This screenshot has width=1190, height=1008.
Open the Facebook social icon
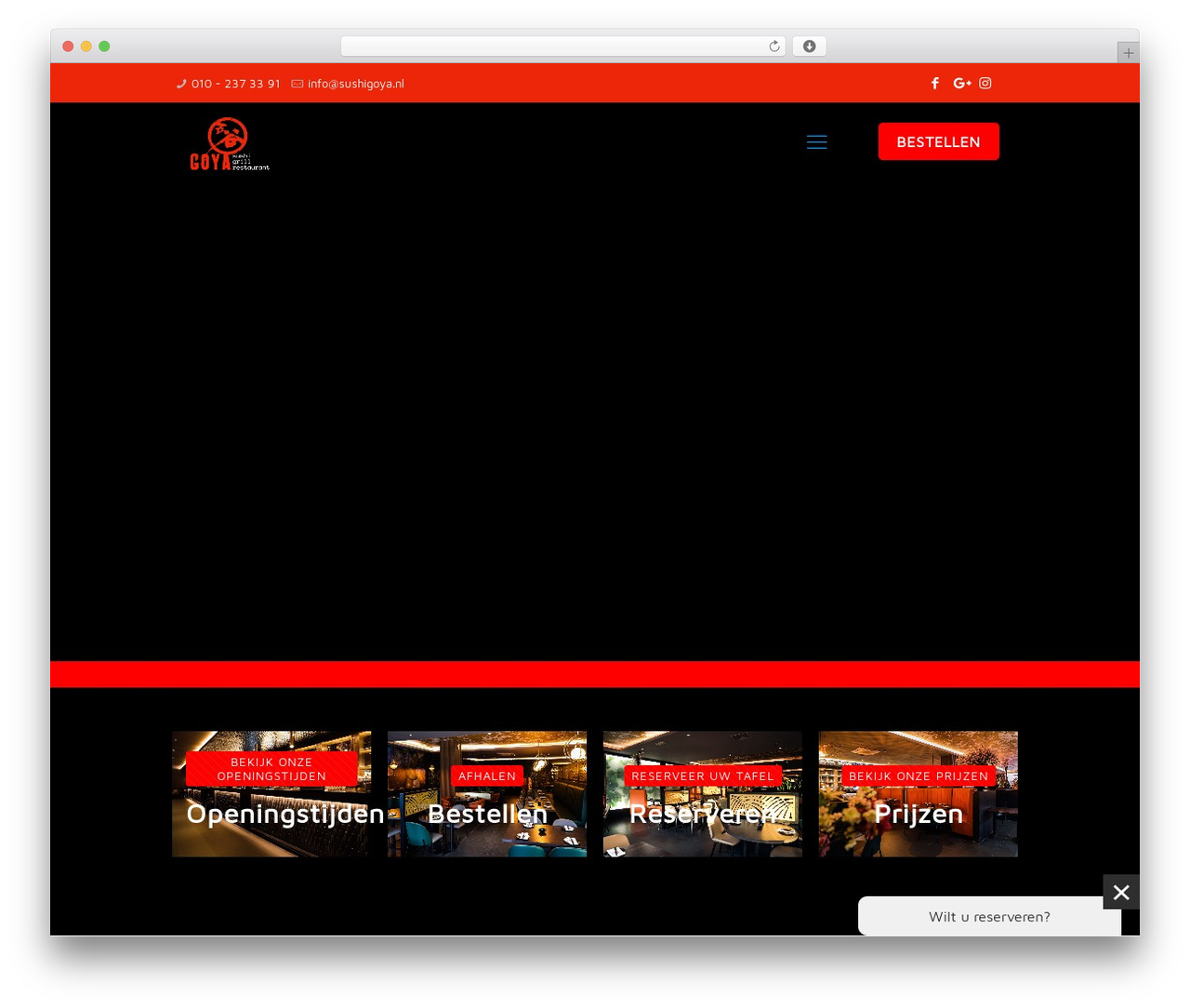pyautogui.click(x=935, y=83)
